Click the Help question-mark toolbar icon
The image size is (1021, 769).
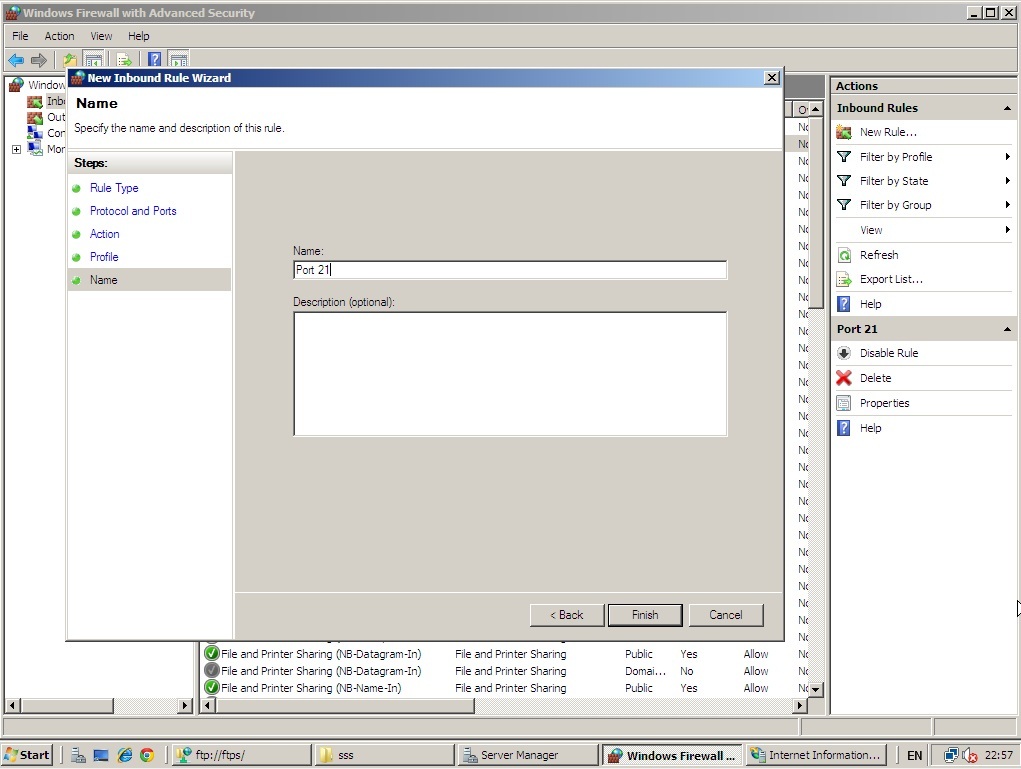tap(154, 60)
